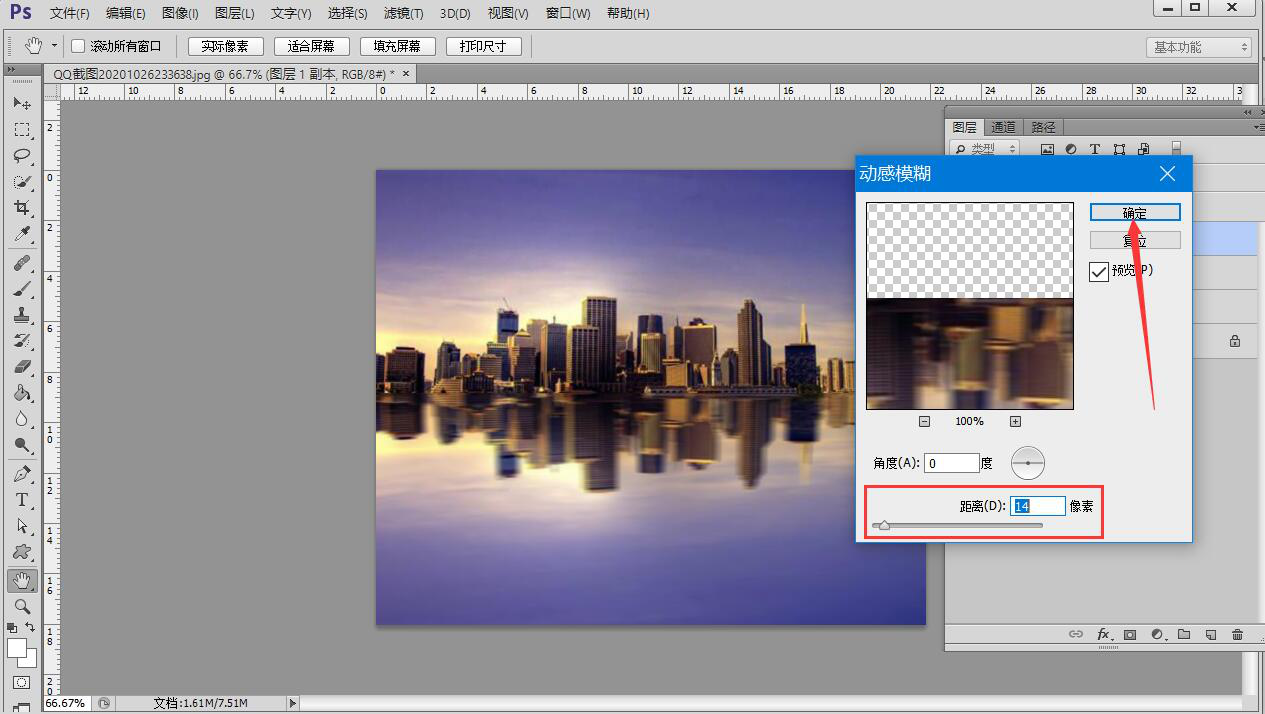Image resolution: width=1265 pixels, height=714 pixels.
Task: Choose the horizontal Type tool
Action: pos(22,500)
